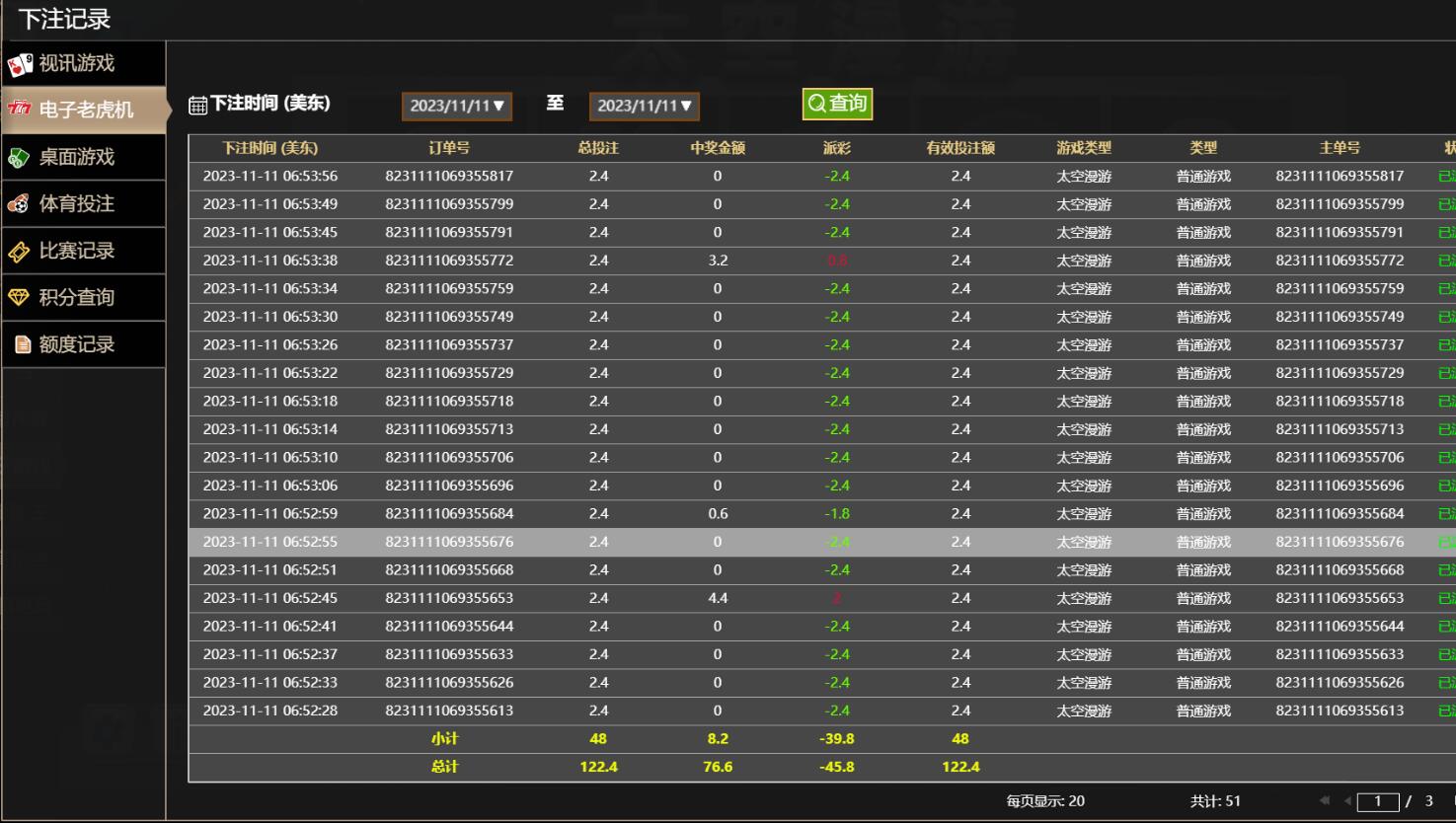Click the soccer ball icon beside 体育投注
1456x823 pixels.
pyautogui.click(x=19, y=204)
